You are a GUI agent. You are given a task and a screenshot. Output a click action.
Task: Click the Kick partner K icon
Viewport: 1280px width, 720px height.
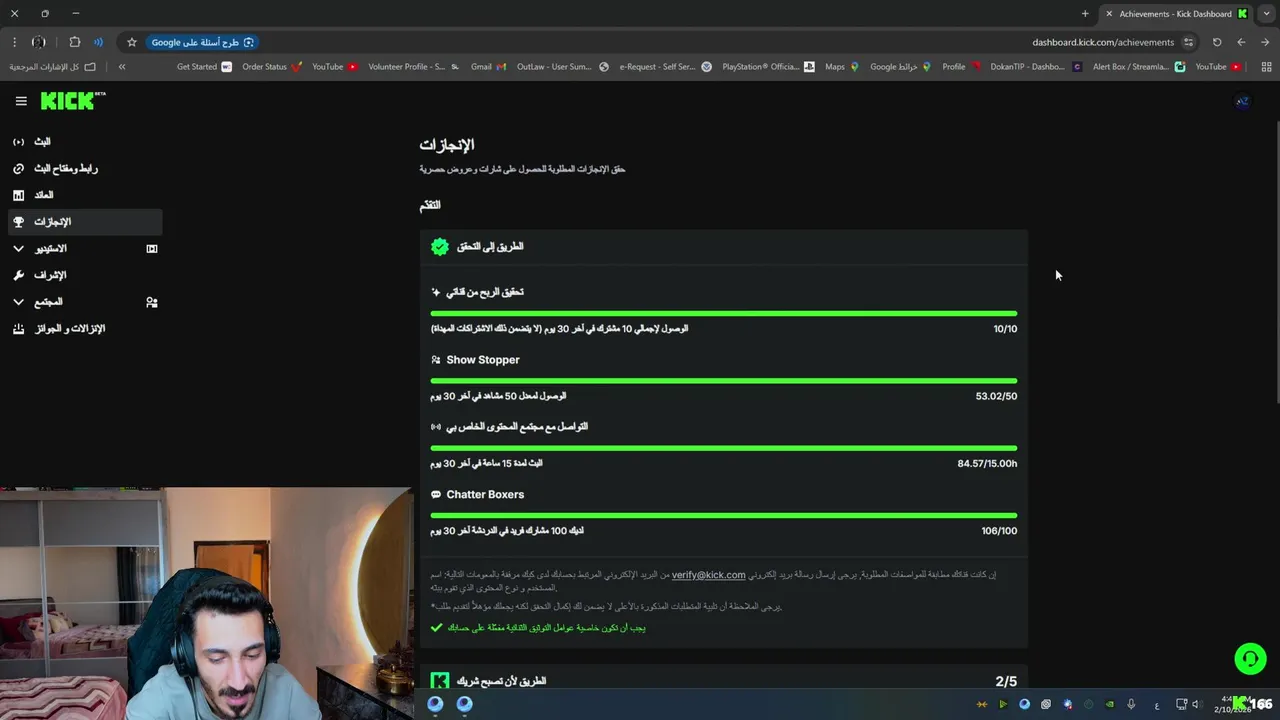[x=440, y=681]
